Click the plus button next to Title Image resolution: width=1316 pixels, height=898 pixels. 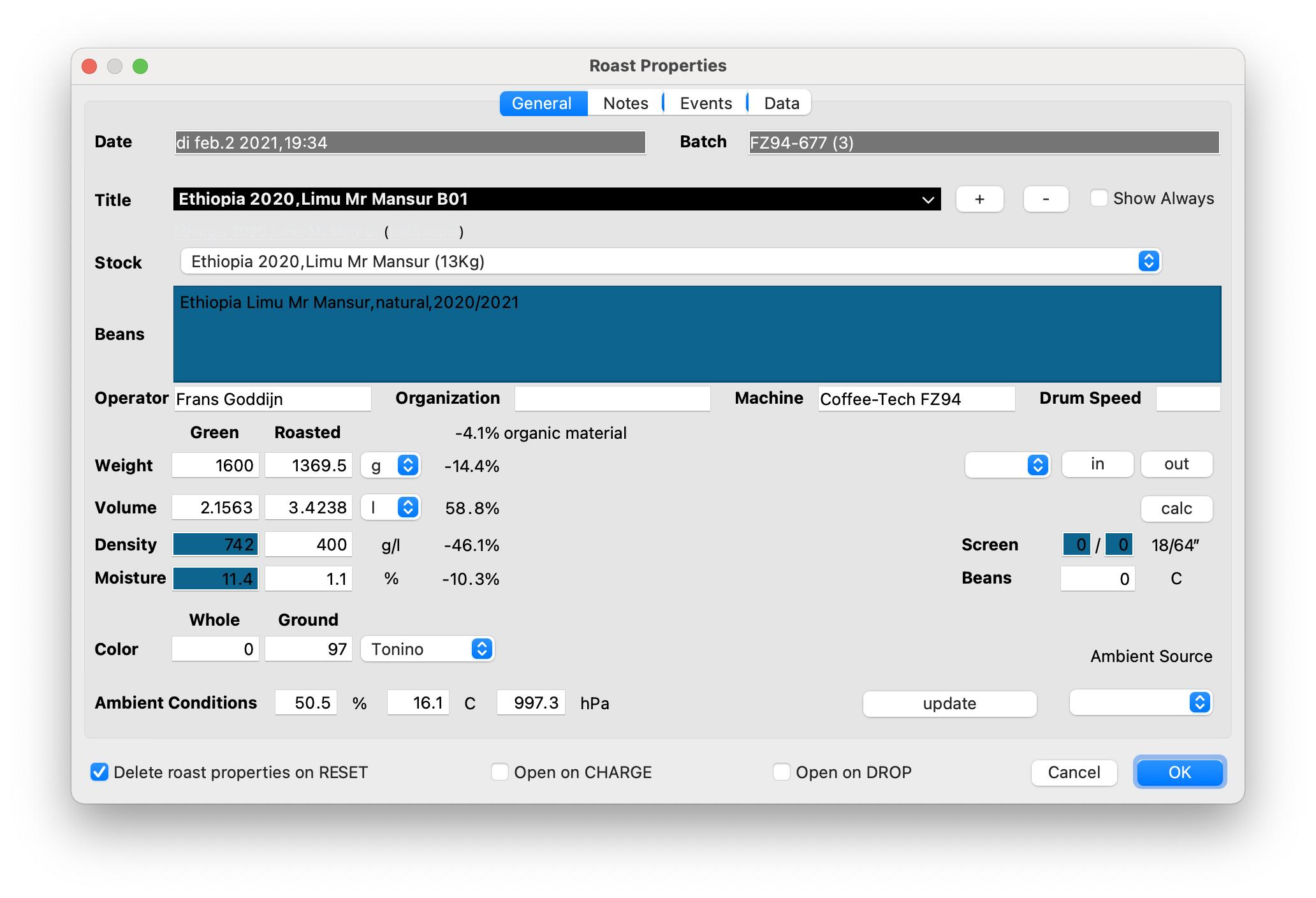click(x=979, y=200)
